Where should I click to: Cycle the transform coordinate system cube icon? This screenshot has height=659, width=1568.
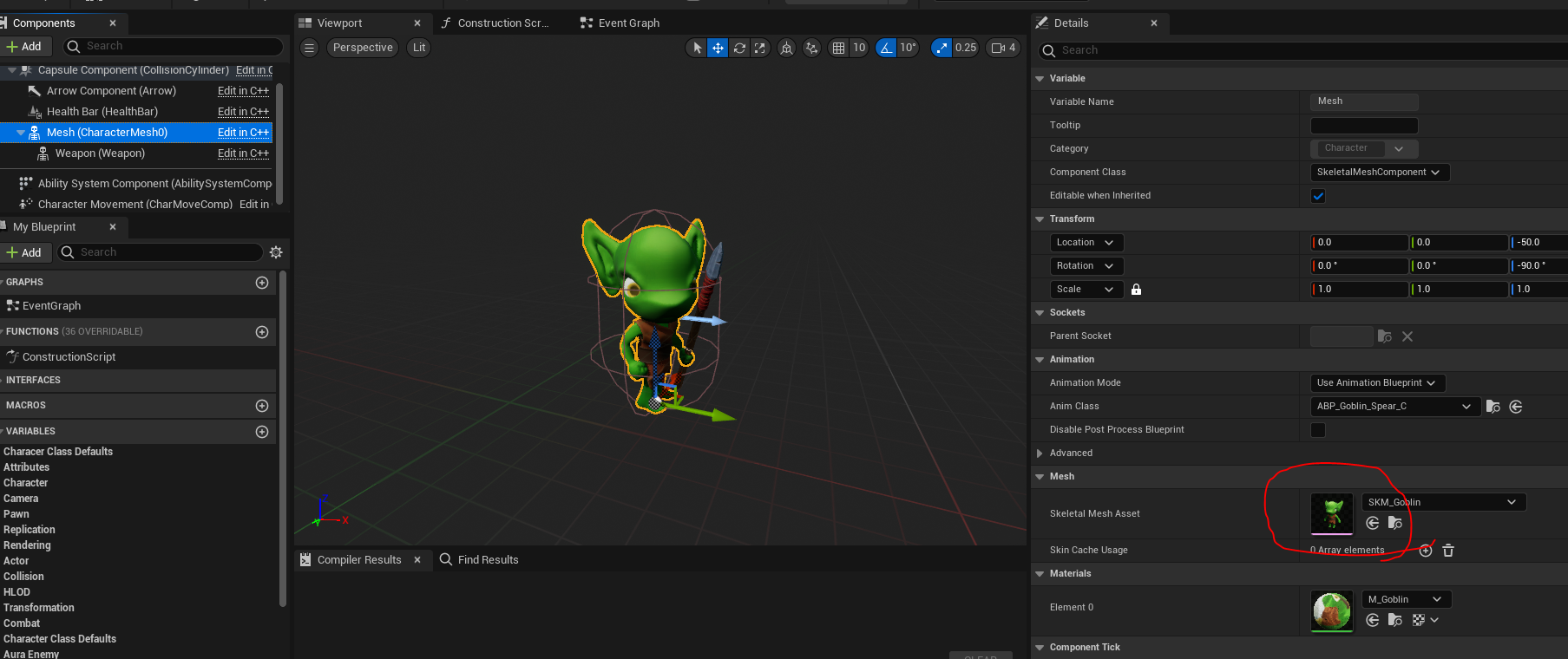point(786,48)
